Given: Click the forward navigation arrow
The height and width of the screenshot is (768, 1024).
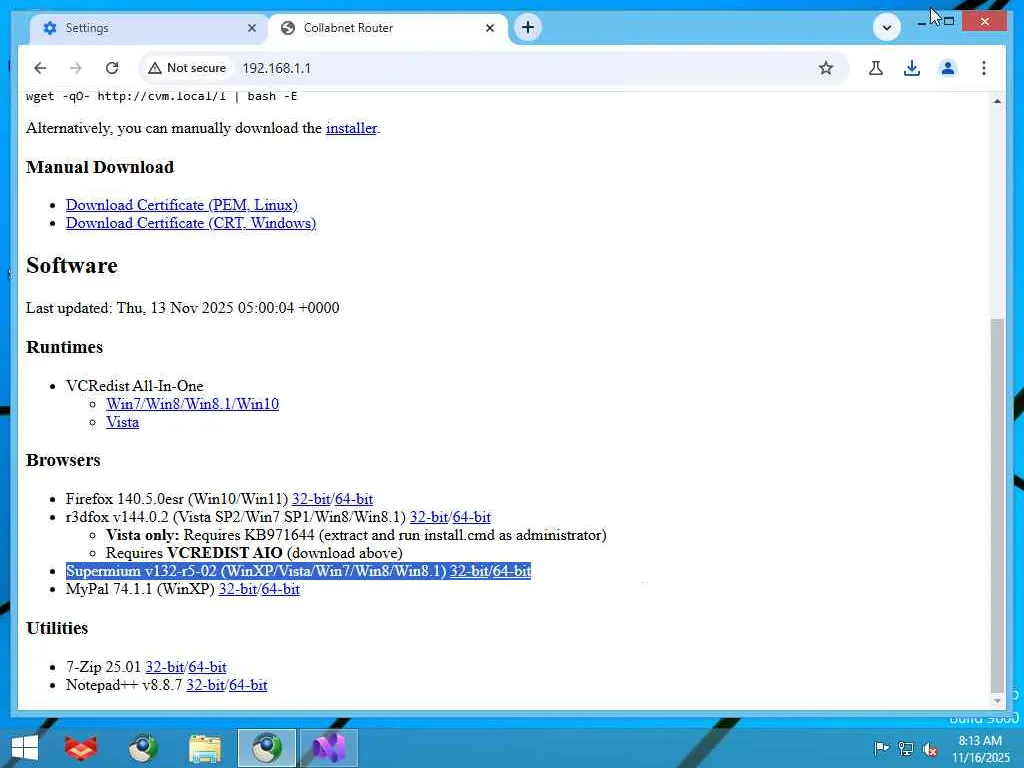Looking at the screenshot, I should click(x=76, y=68).
